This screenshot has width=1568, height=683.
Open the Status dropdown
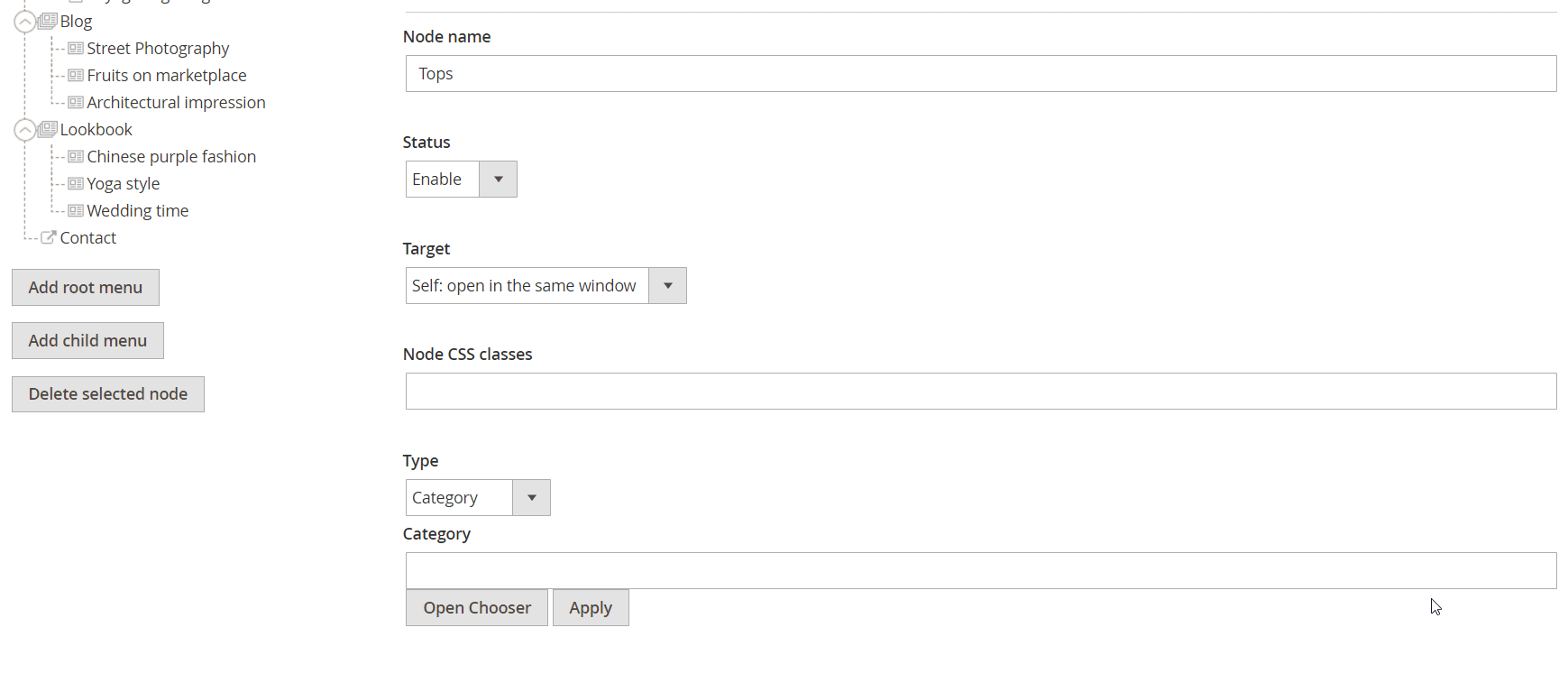(461, 179)
